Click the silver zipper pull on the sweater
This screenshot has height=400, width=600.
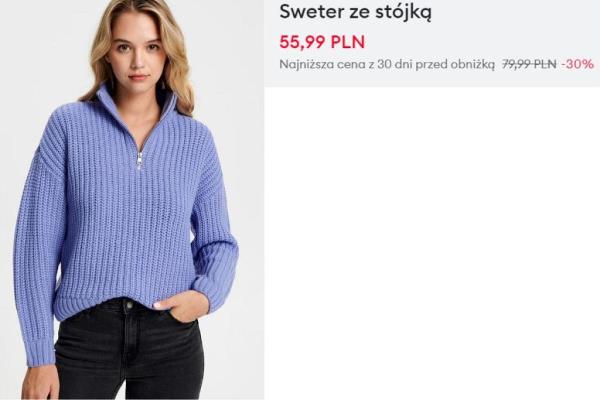pyautogui.click(x=139, y=160)
